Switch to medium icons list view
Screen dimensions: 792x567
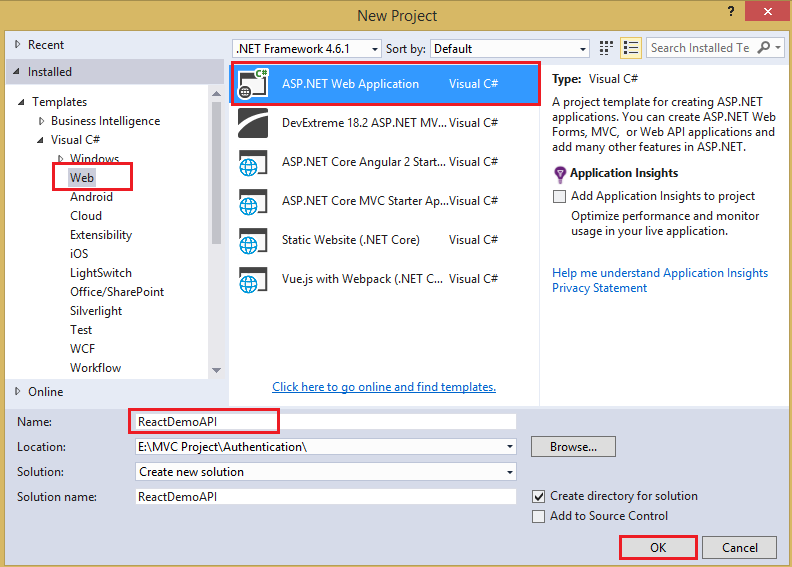pos(631,48)
